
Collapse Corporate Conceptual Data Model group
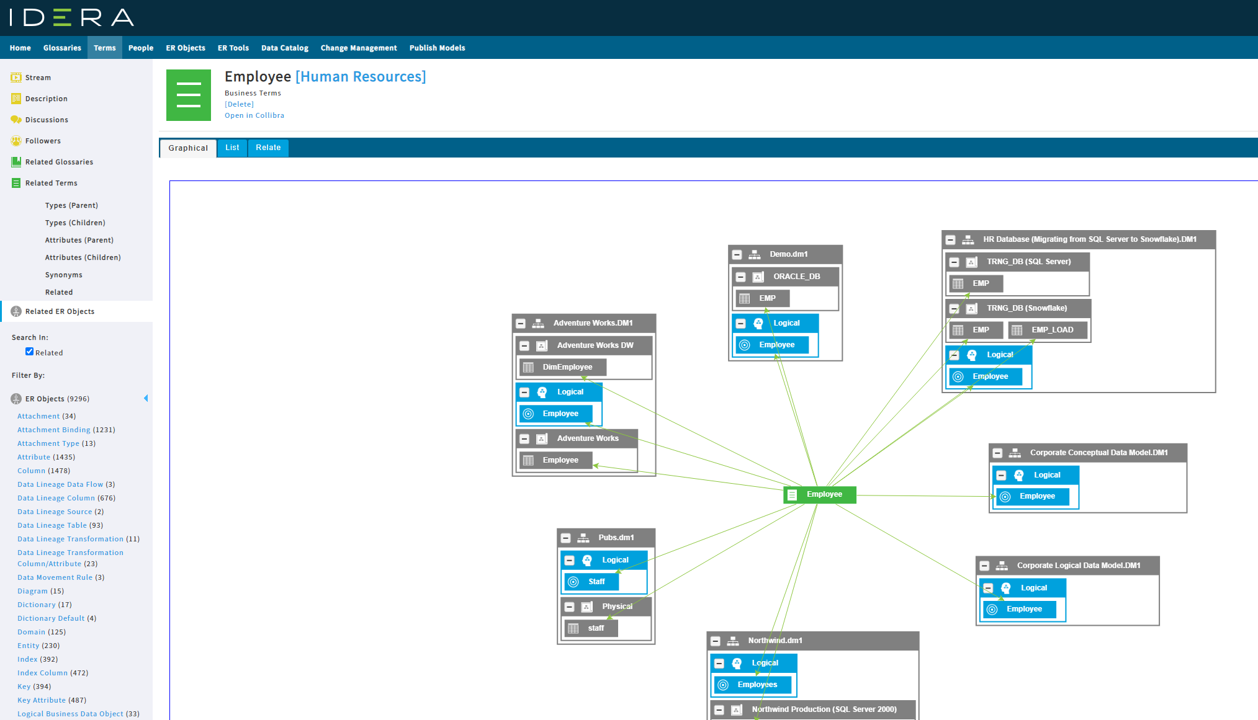point(998,453)
